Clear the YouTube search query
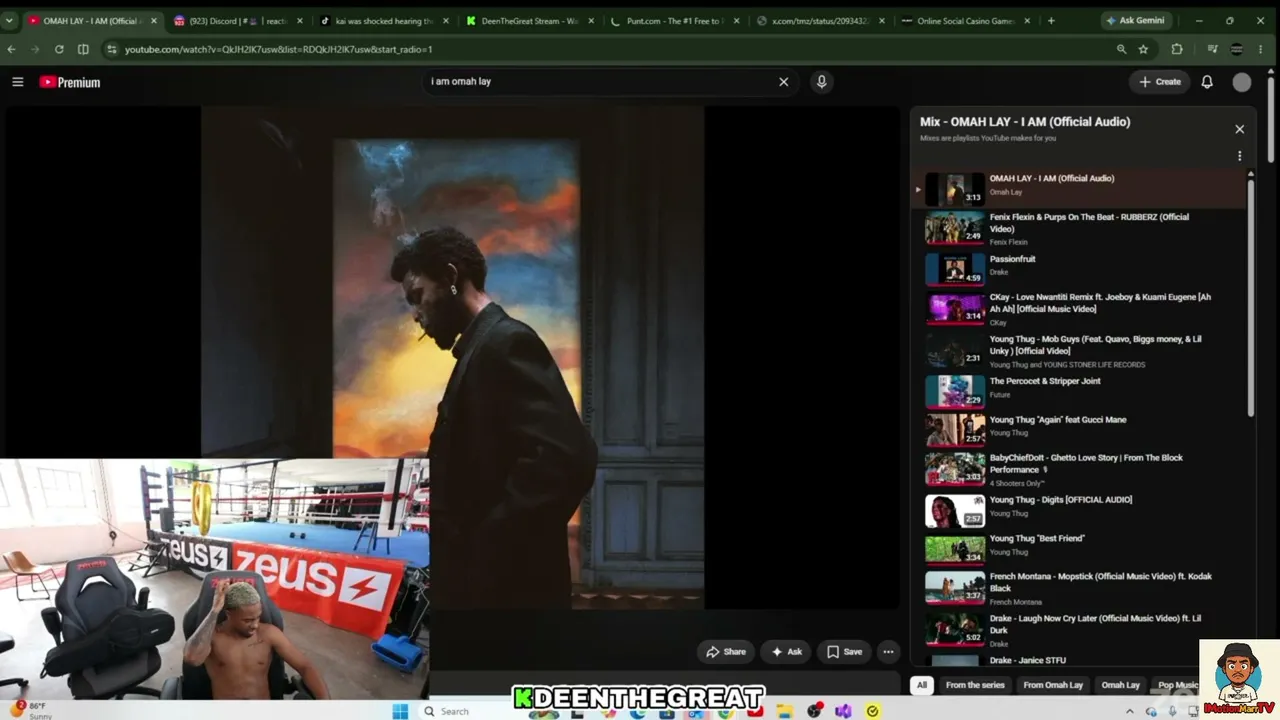The image size is (1280, 720). click(784, 82)
